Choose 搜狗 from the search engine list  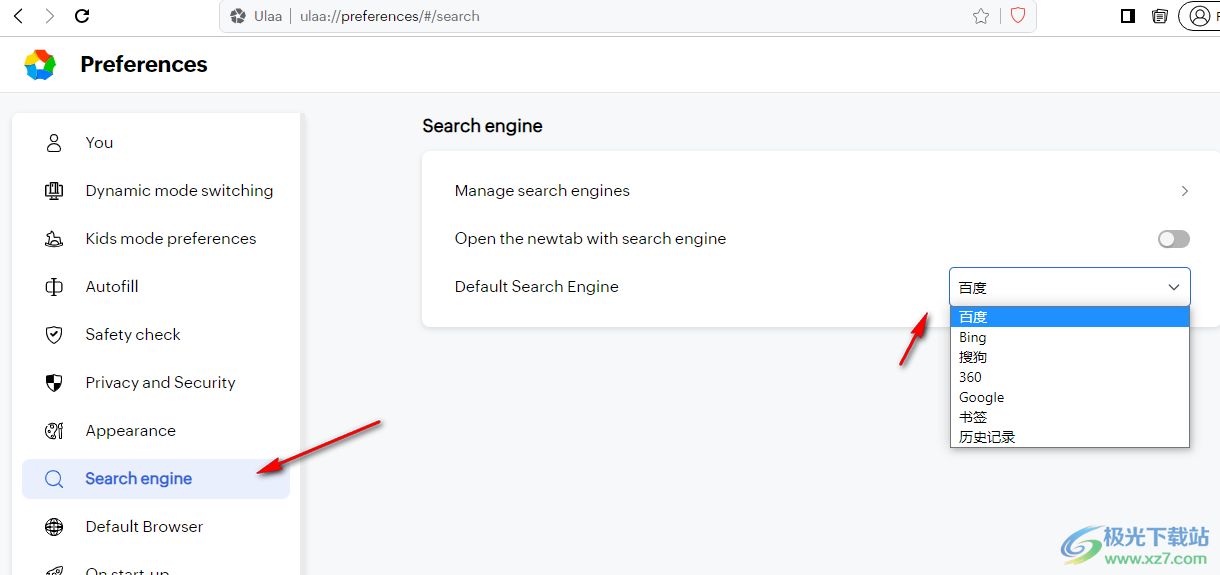1070,357
